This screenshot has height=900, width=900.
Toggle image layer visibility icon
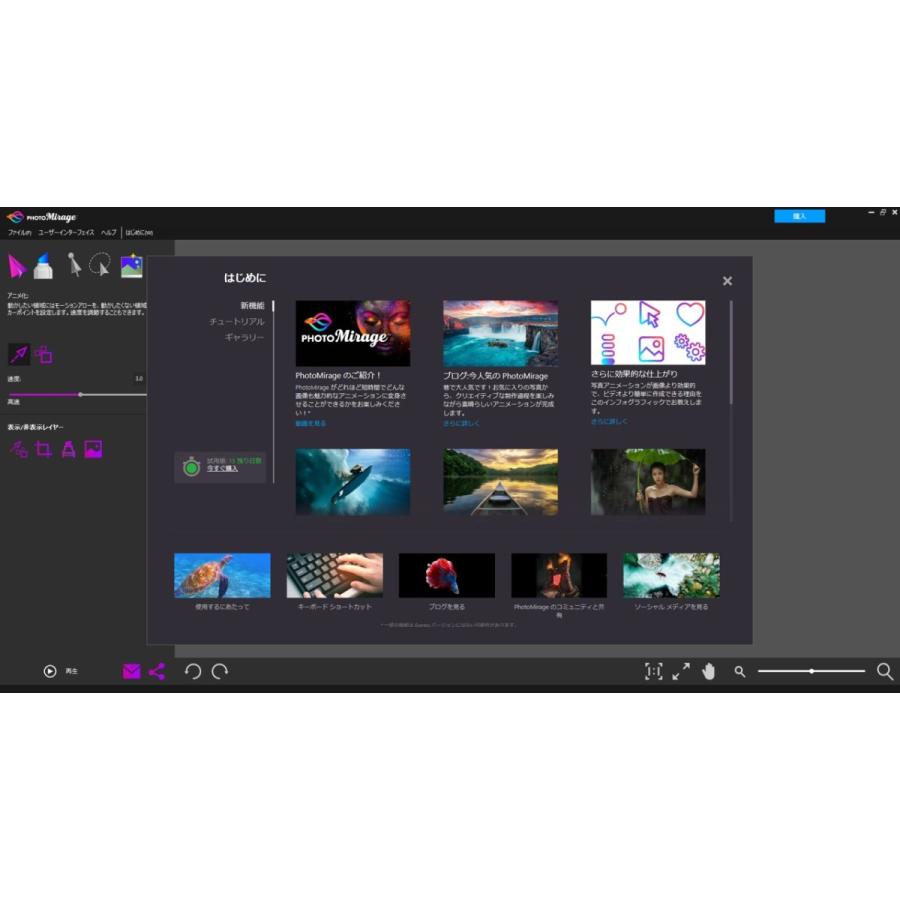93,449
